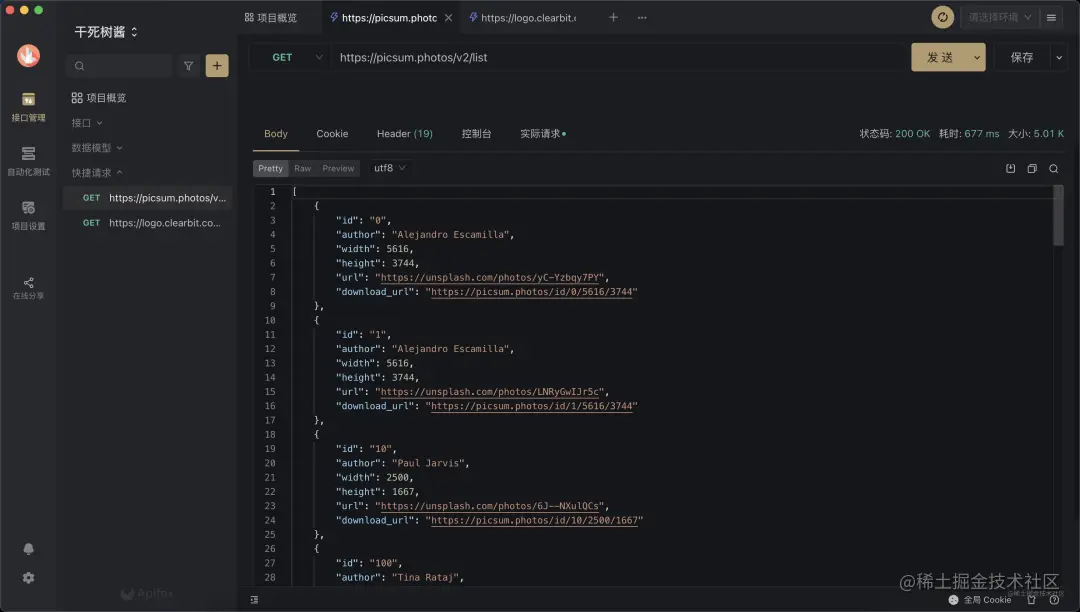
Task: Click the 5.01 K size value
Action: [1047, 134]
